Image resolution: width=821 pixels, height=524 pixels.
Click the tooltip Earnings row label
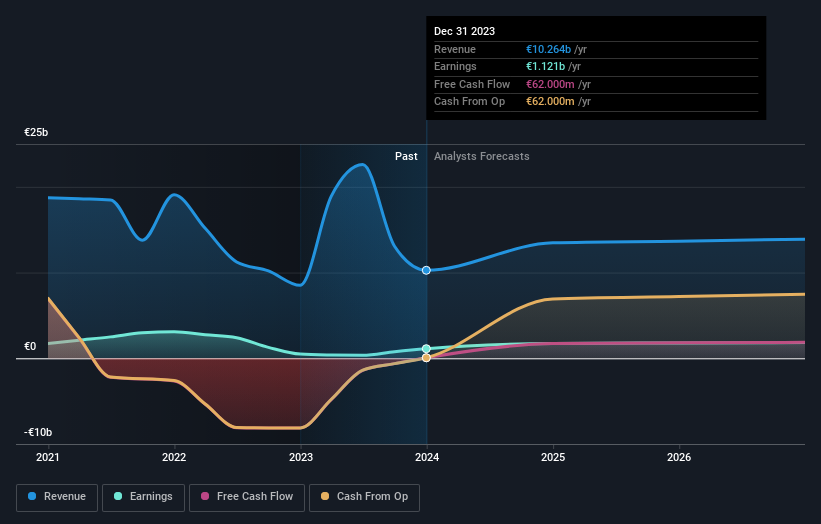tap(456, 66)
